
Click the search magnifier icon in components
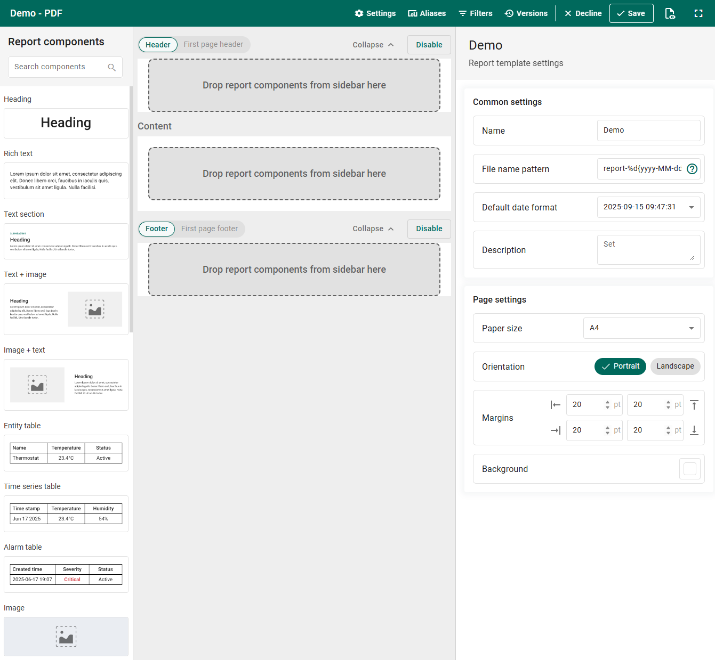pyautogui.click(x=111, y=67)
